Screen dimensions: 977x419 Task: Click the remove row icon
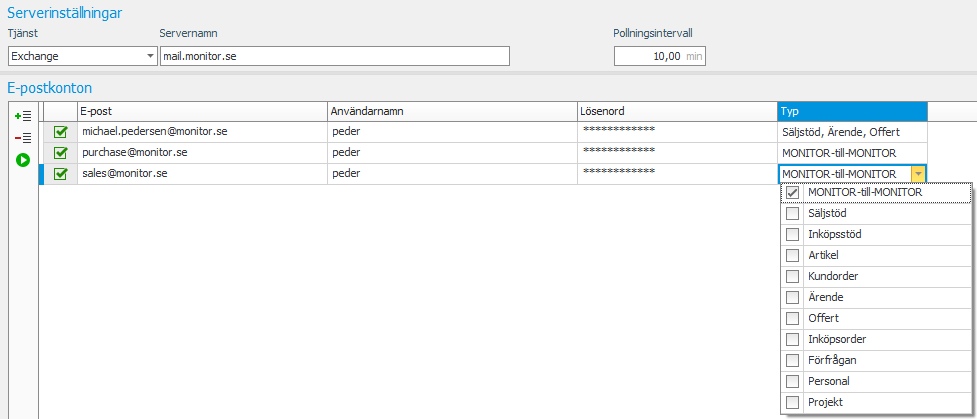tap(23, 138)
